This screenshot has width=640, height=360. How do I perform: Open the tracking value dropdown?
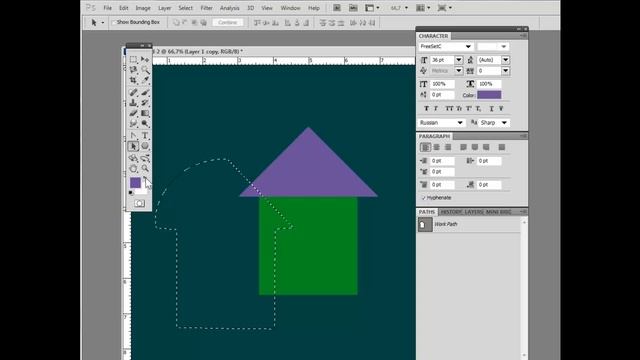tap(506, 71)
